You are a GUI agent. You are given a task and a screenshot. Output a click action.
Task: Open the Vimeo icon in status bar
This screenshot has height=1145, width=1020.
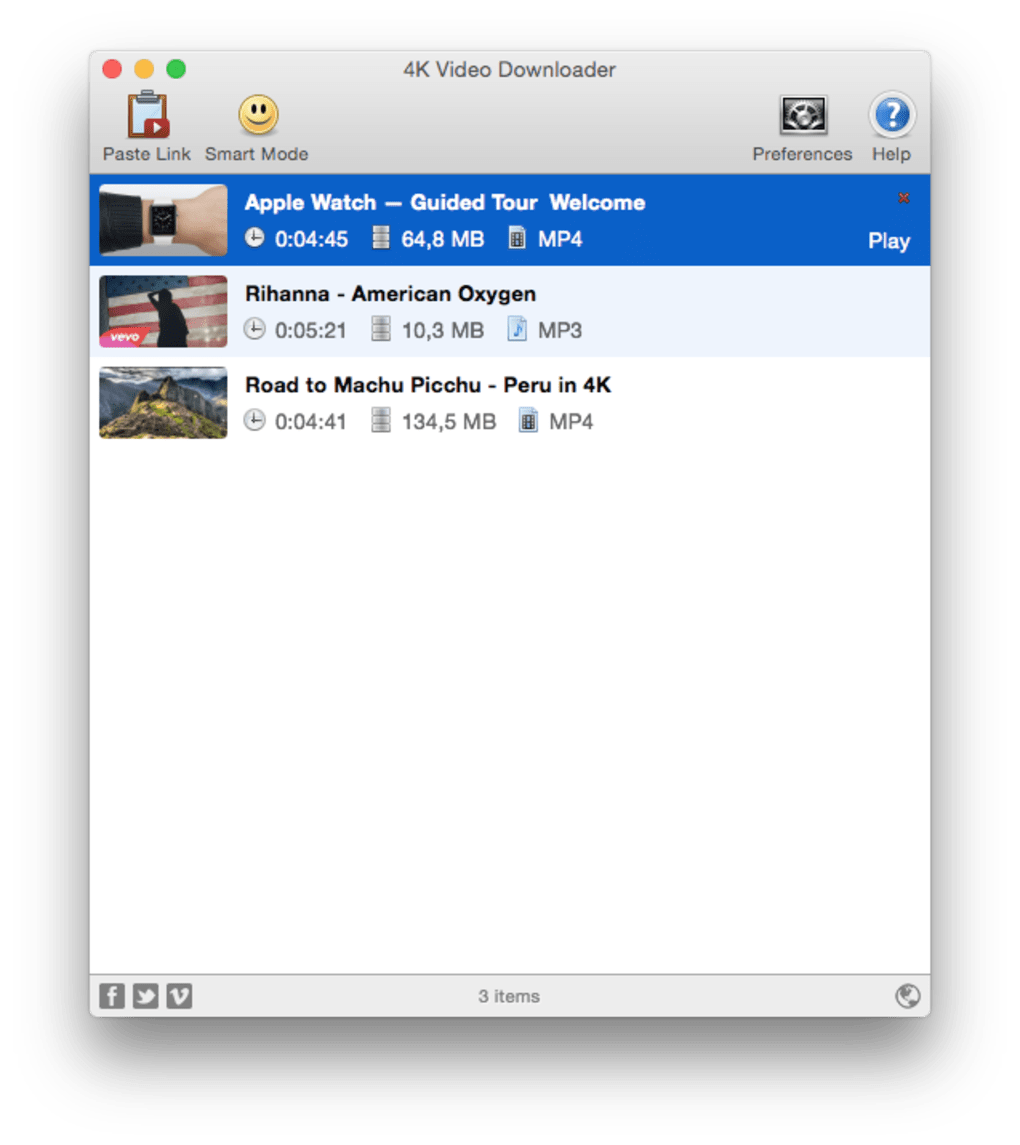(x=179, y=995)
